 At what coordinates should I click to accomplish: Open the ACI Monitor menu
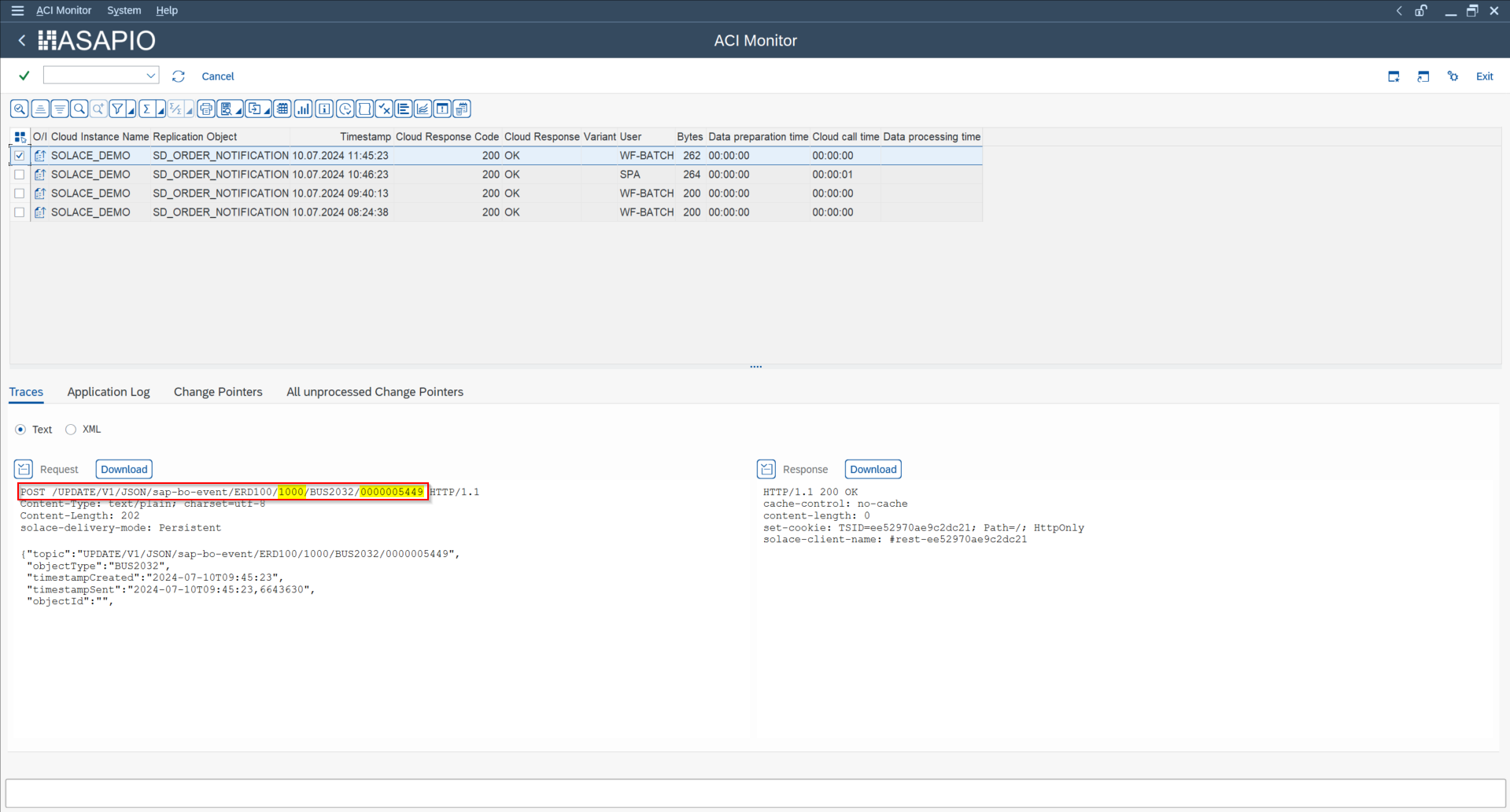pos(64,10)
